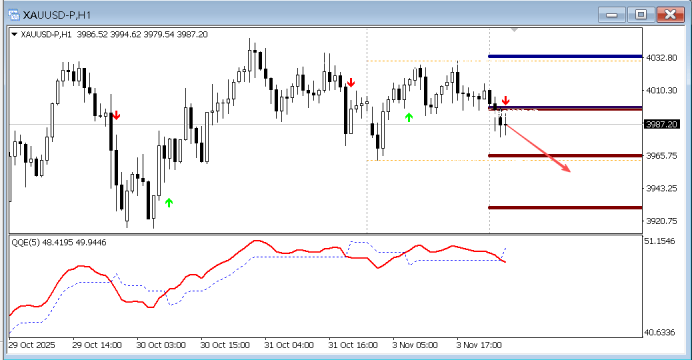692x360 pixels.
Task: Click the 4032.80 price scale label
Action: click(x=662, y=58)
